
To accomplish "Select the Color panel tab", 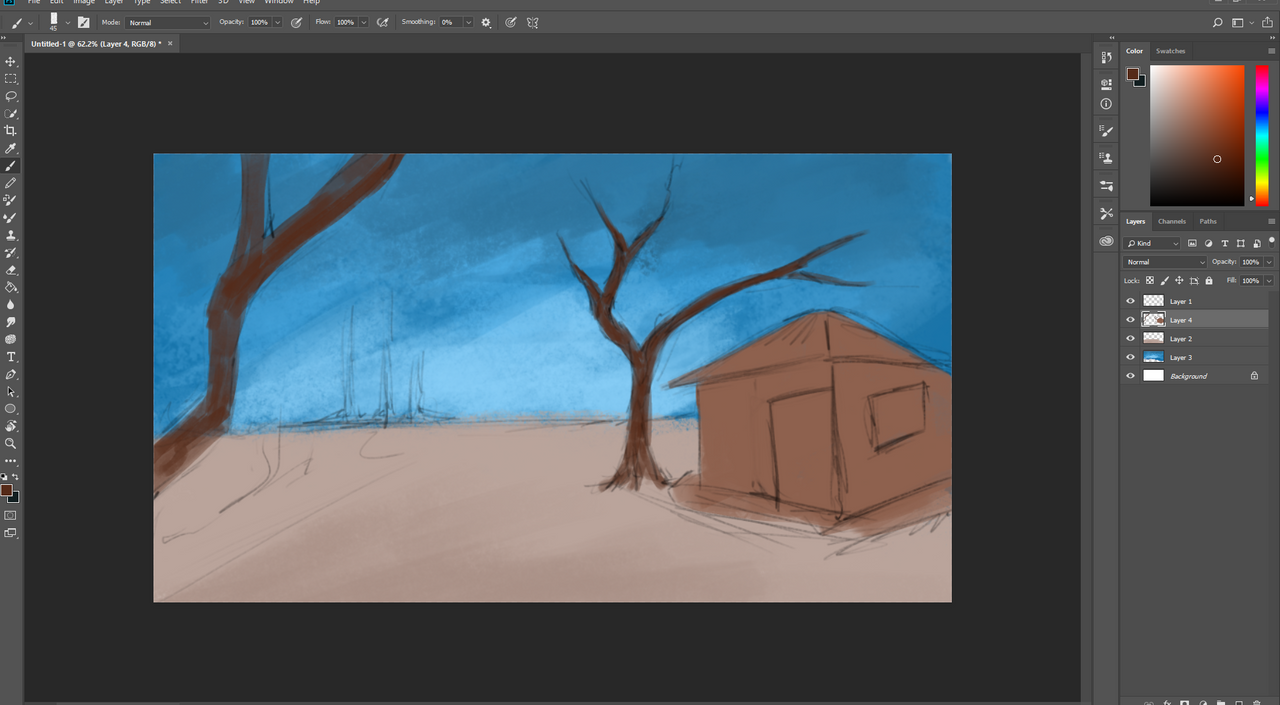I will click(x=1134, y=51).
